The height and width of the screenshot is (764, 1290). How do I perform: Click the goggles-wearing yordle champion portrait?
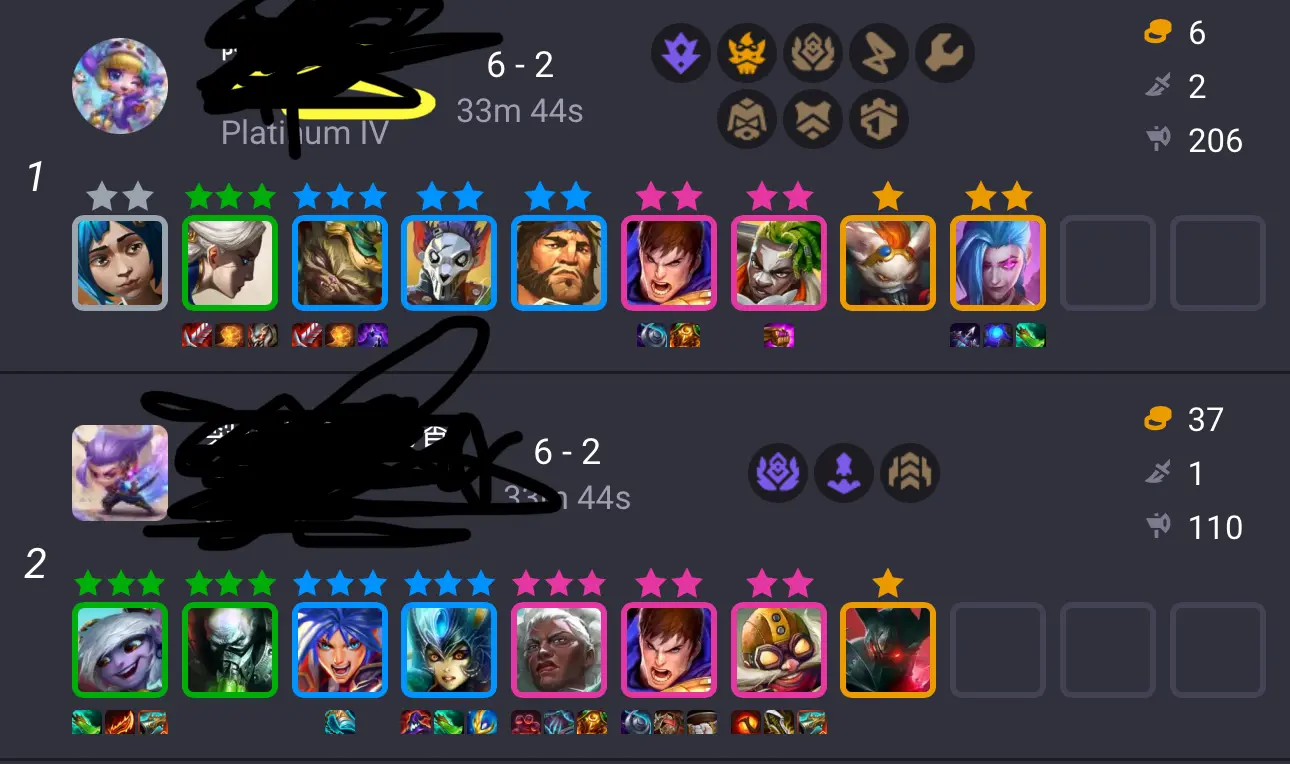[x=779, y=650]
